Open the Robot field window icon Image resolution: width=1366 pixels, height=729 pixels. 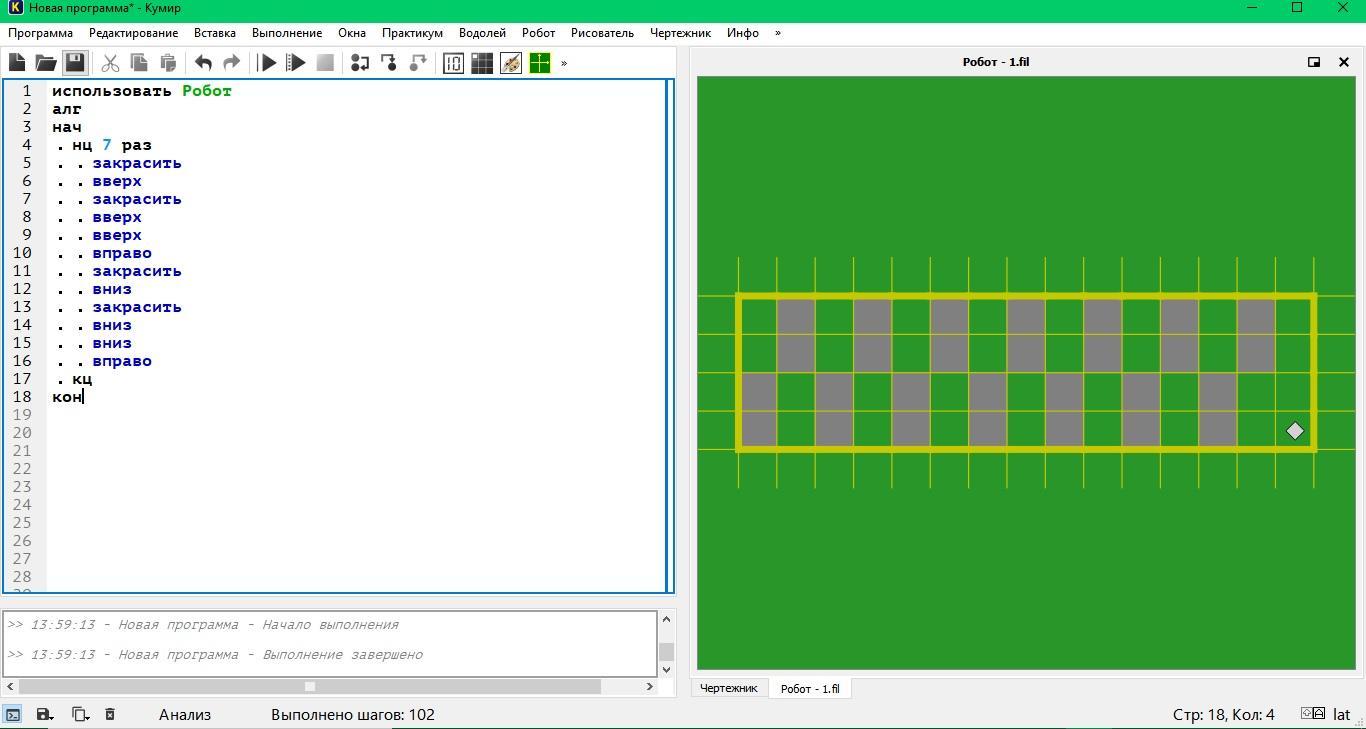[482, 63]
